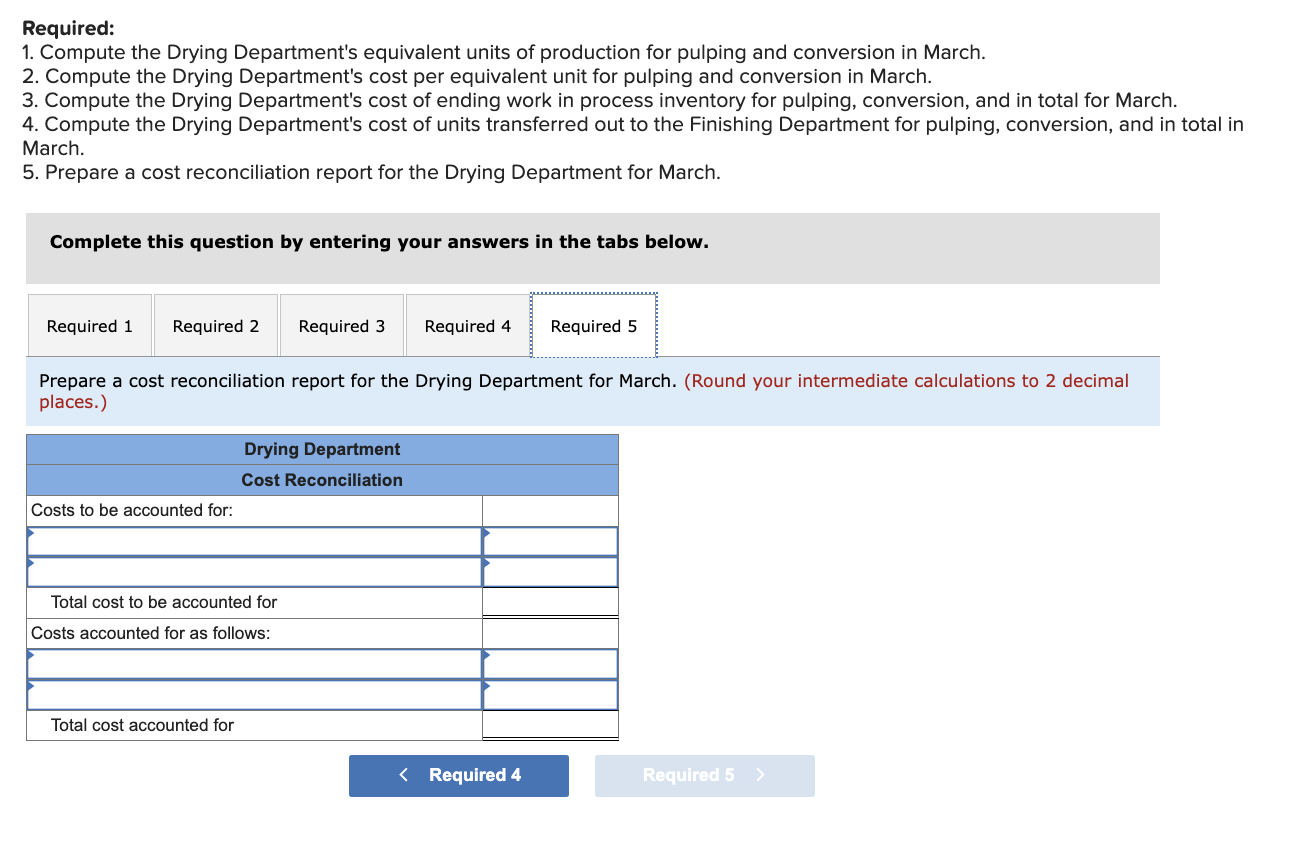Click requirement 3 ending work in process text
Screen dimensions: 1298x860
click(600, 100)
